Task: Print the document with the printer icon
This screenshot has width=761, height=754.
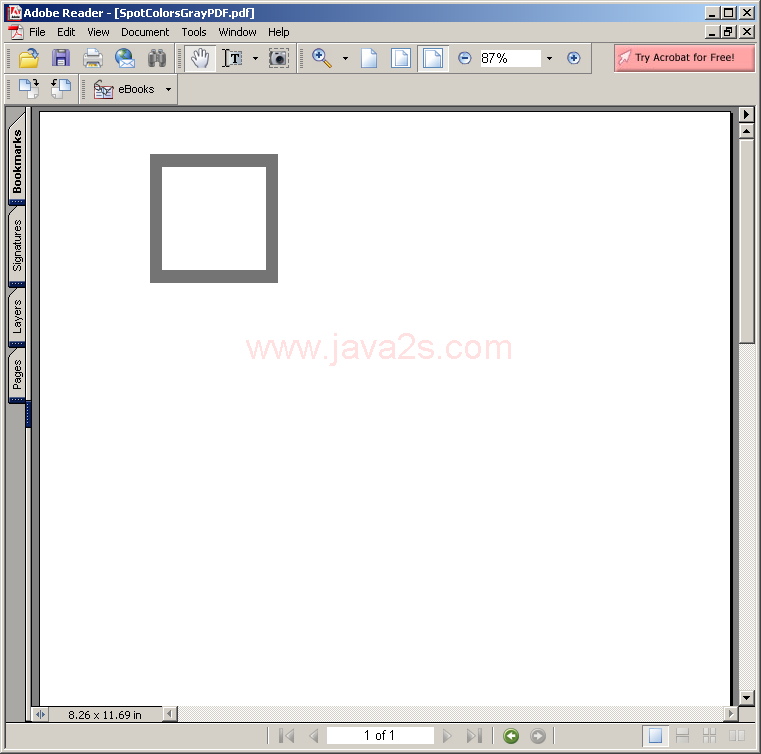Action: point(93,58)
